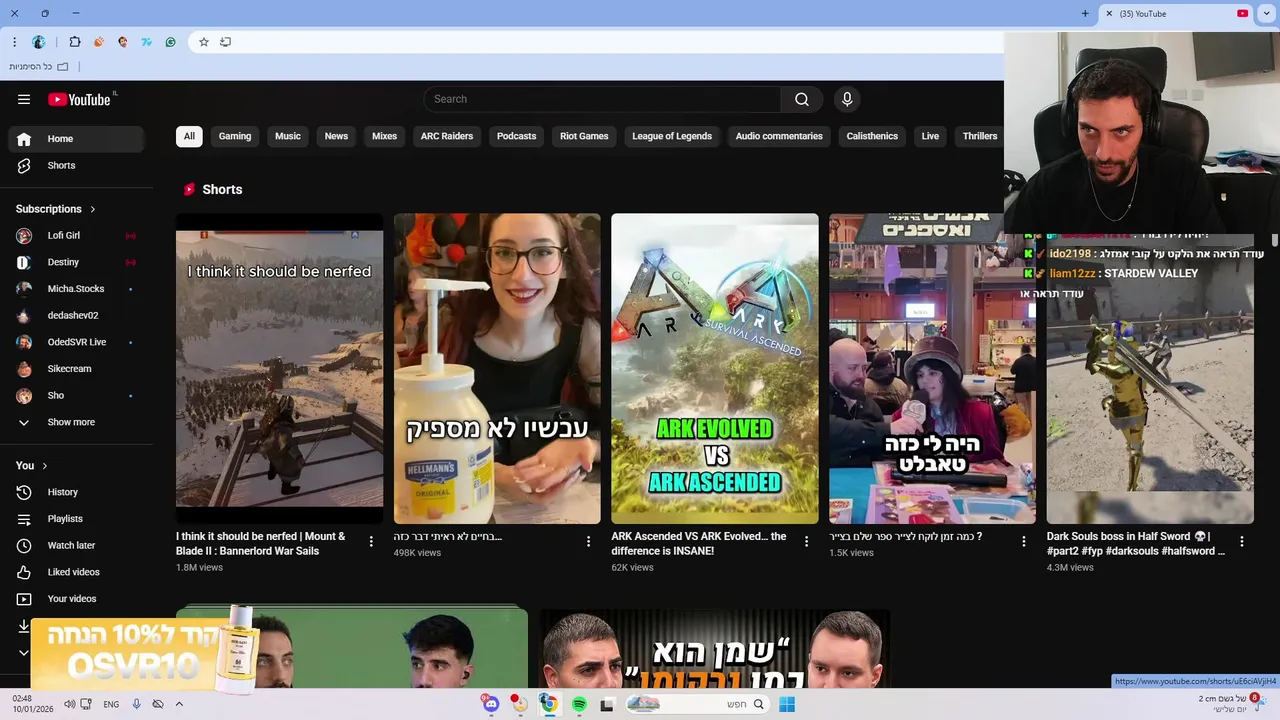
Task: Open options menu for ARK Ascended short
Action: (806, 541)
